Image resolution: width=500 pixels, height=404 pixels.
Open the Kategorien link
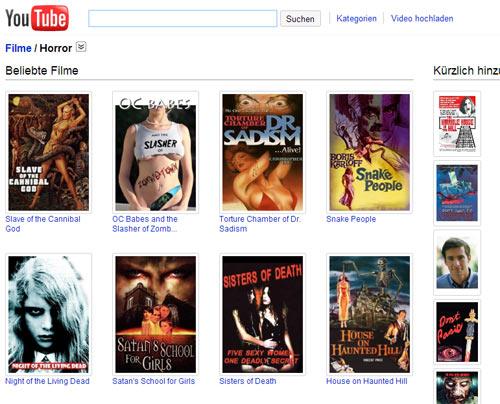pyautogui.click(x=356, y=18)
